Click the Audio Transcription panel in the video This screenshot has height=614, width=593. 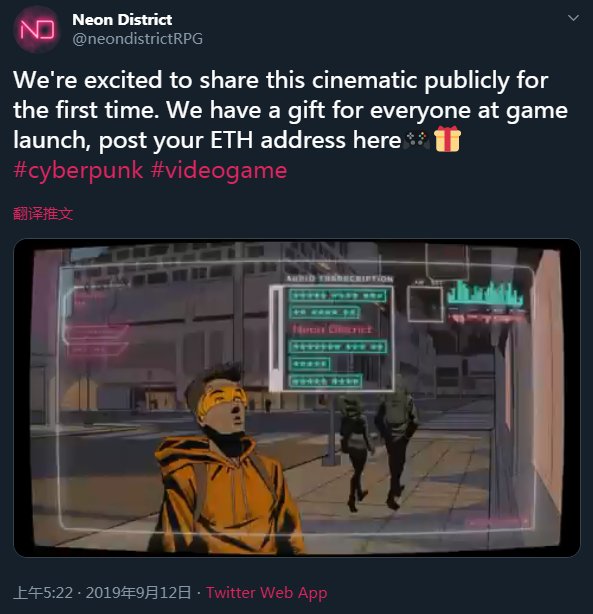pyautogui.click(x=332, y=335)
